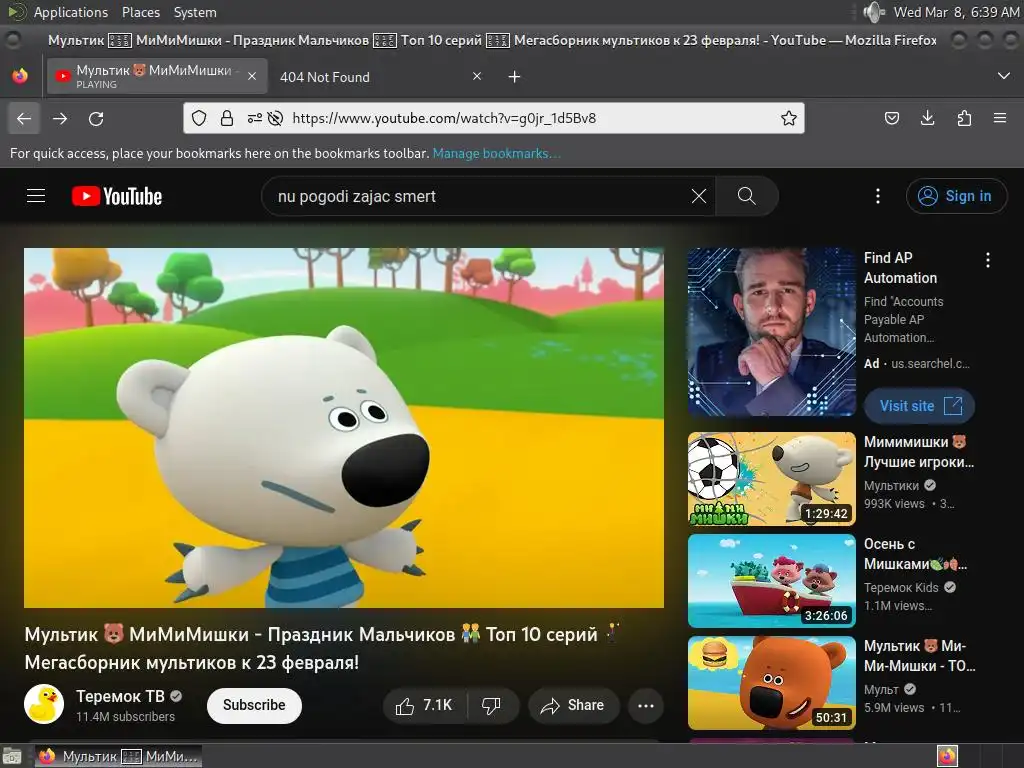1024x768 pixels.
Task: Open the ad options three-dot menu
Action: (987, 260)
